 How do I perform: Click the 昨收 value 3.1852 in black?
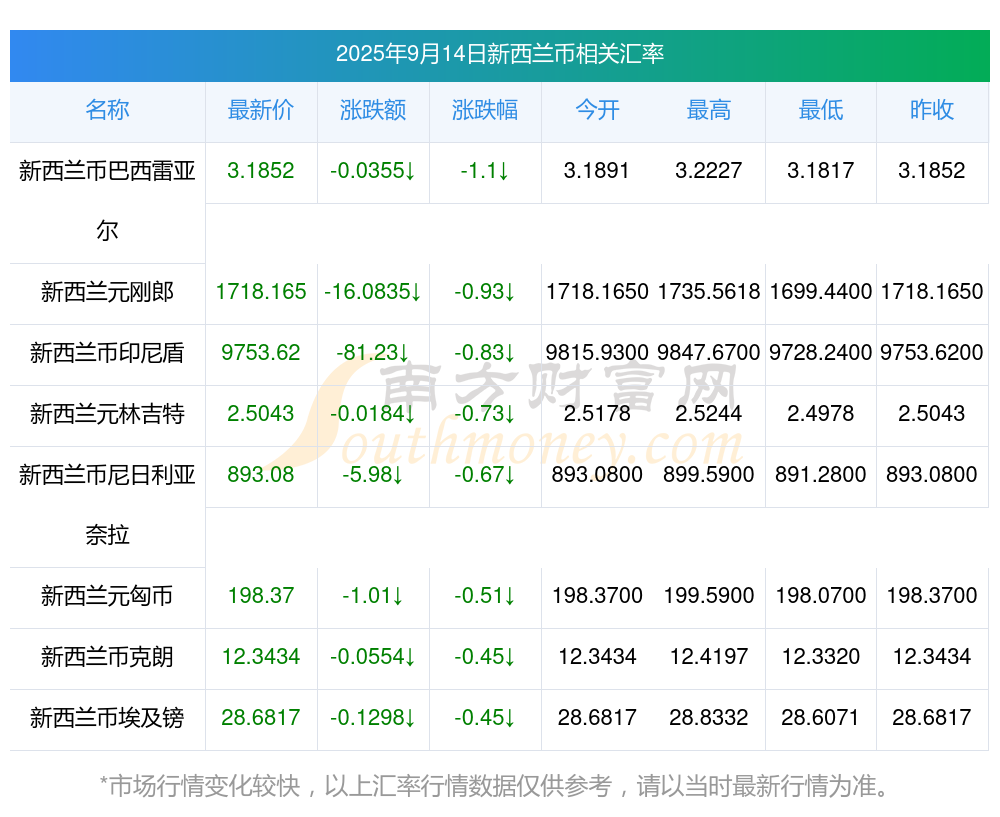[x=932, y=170]
